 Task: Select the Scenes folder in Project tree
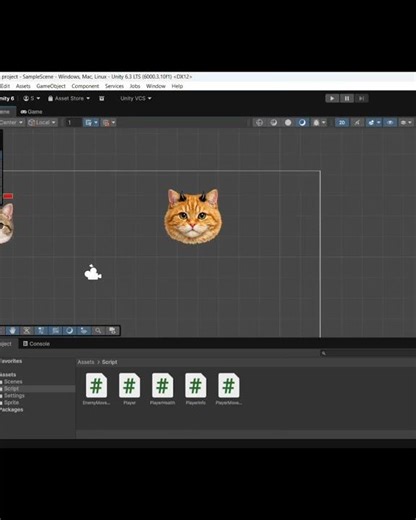[x=13, y=382]
